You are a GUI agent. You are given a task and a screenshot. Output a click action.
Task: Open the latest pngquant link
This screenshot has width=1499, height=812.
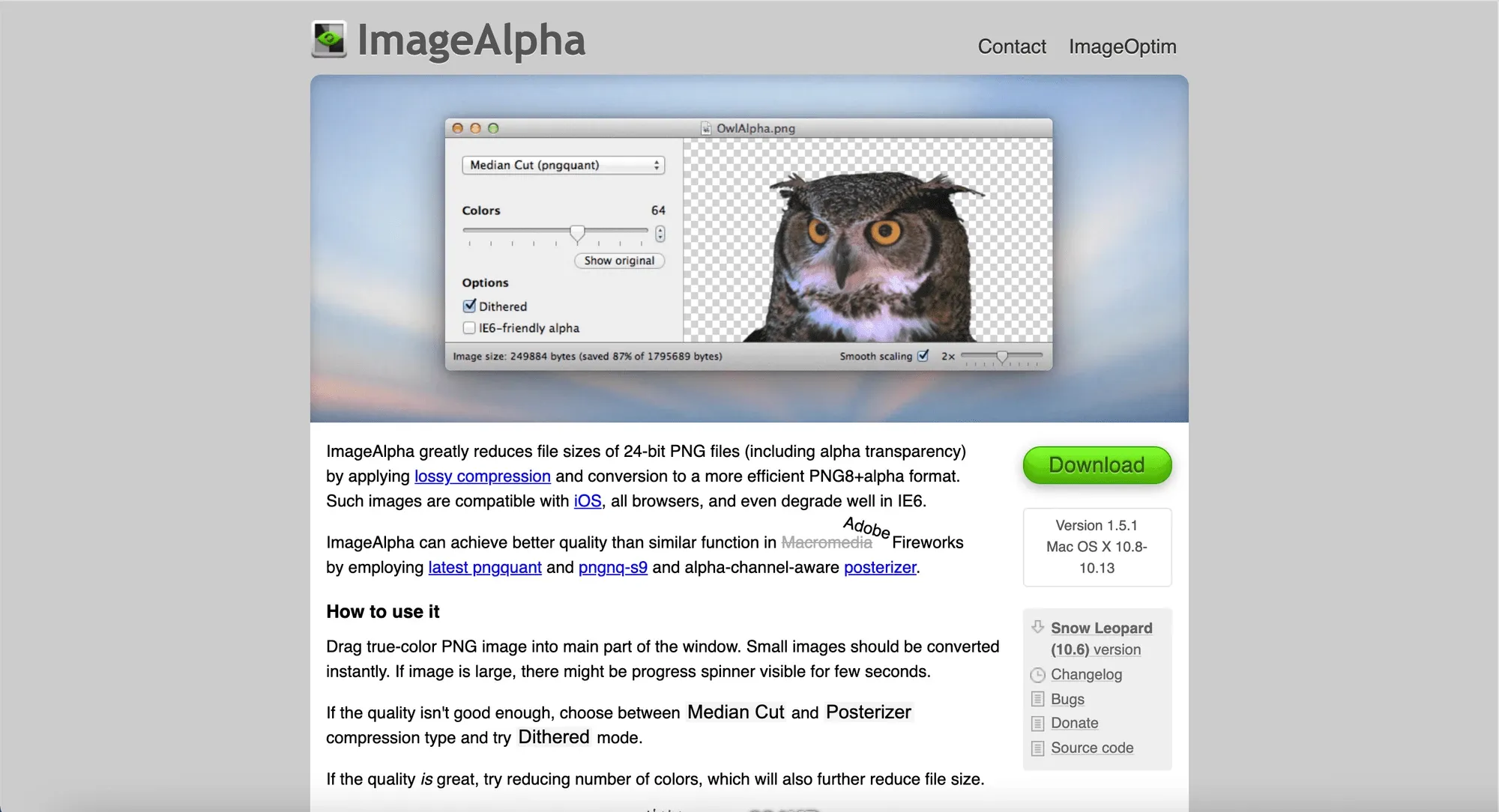coord(485,568)
